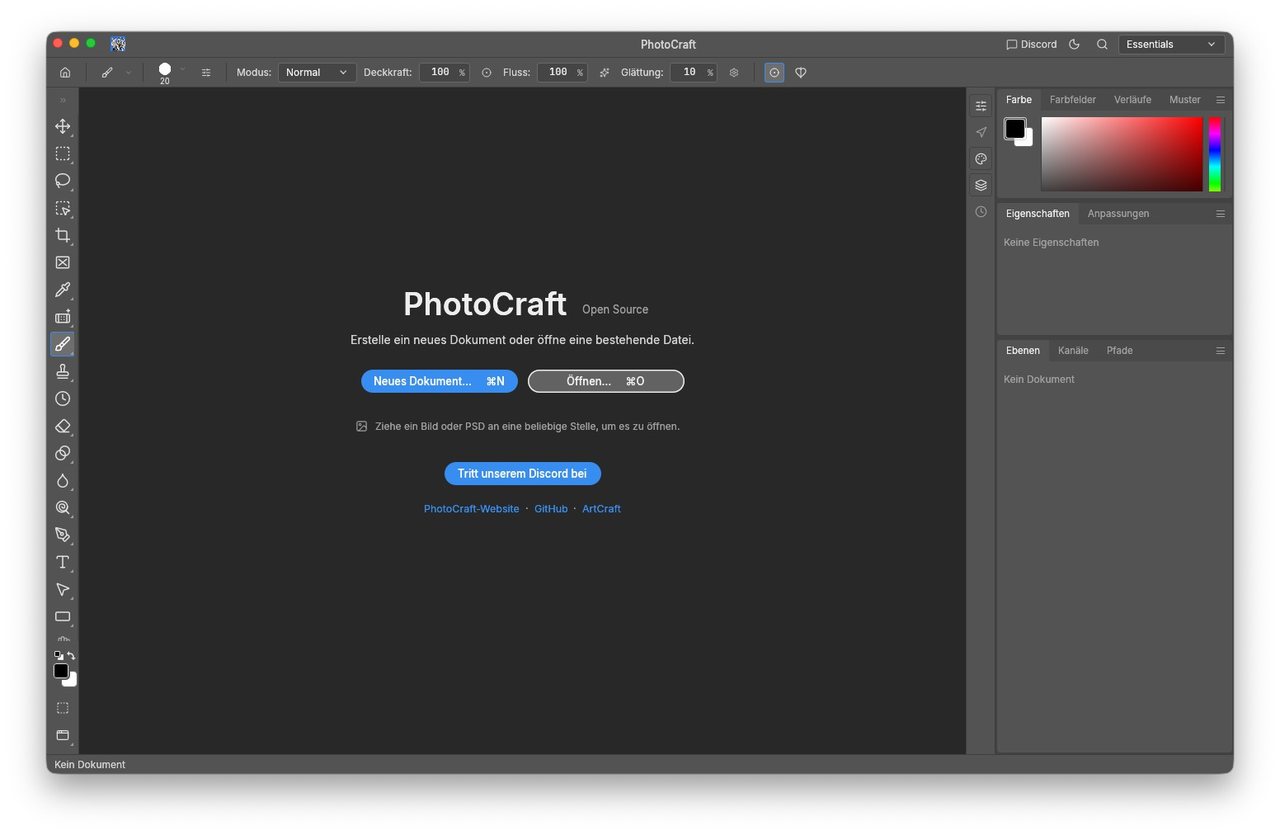
Task: Open the Eigenschaften panel options menu
Action: click(x=1220, y=214)
